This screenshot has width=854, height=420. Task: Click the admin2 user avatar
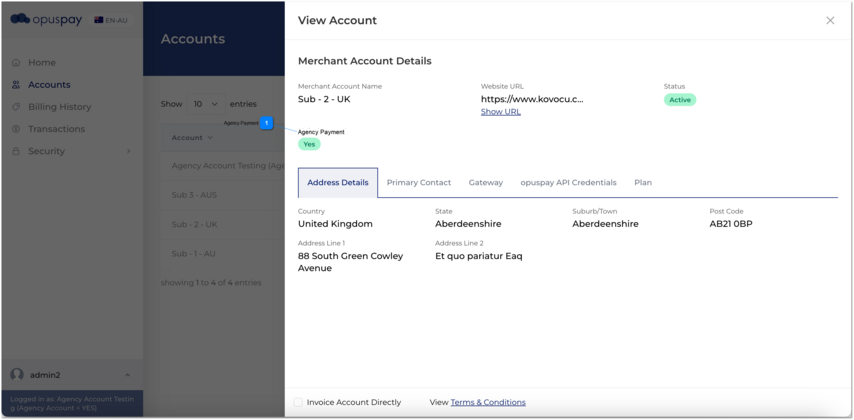pyautogui.click(x=17, y=375)
